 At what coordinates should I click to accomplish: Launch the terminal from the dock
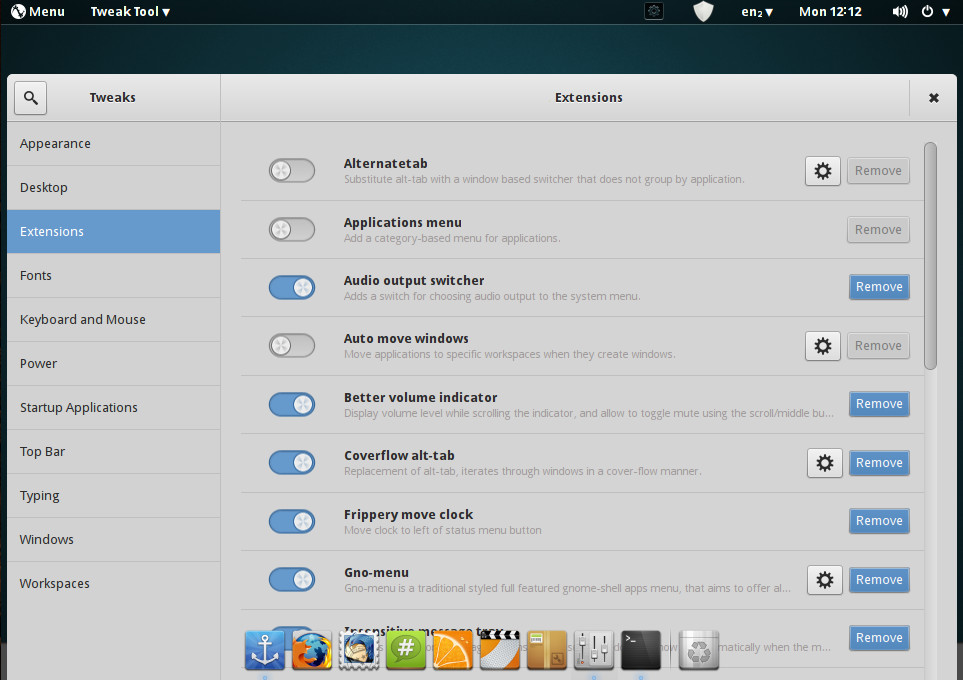[640, 650]
